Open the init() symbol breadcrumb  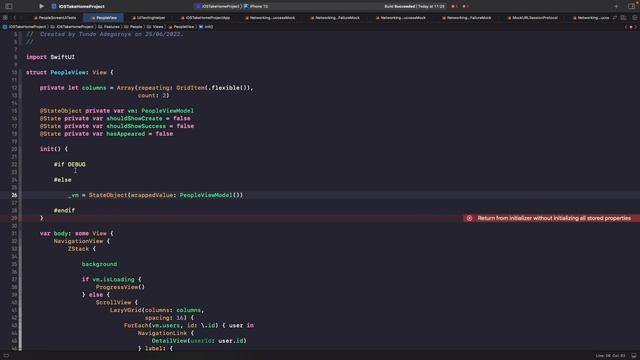point(206,27)
